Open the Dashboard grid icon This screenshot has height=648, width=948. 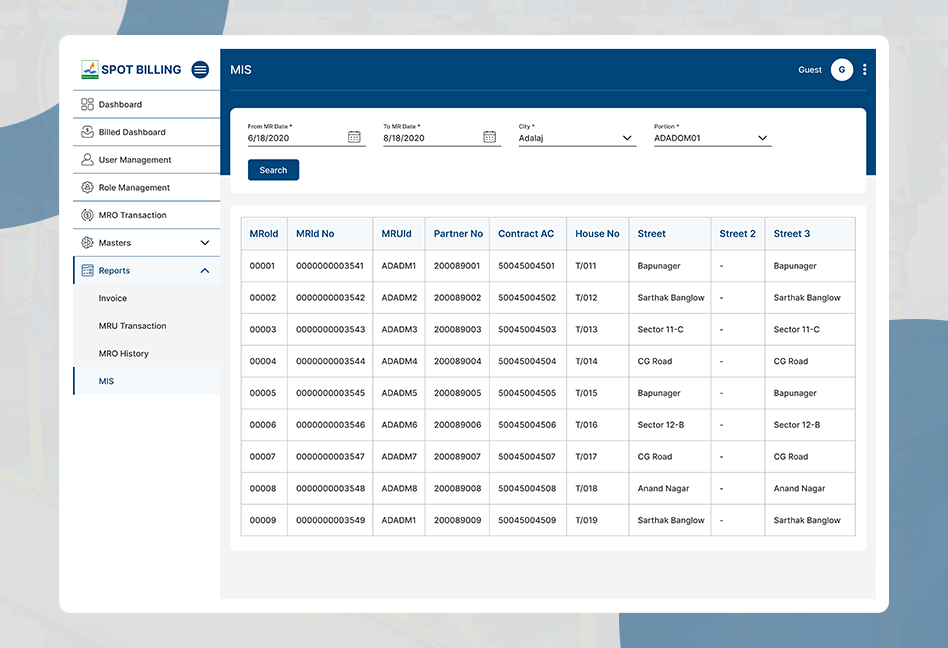click(x=87, y=104)
